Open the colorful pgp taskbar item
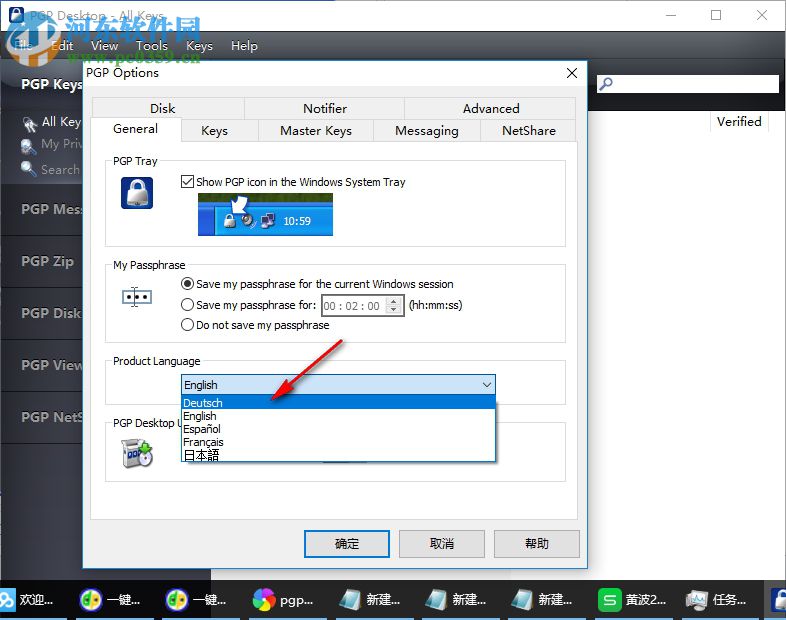Screen dimensions: 786x620 click(283, 600)
